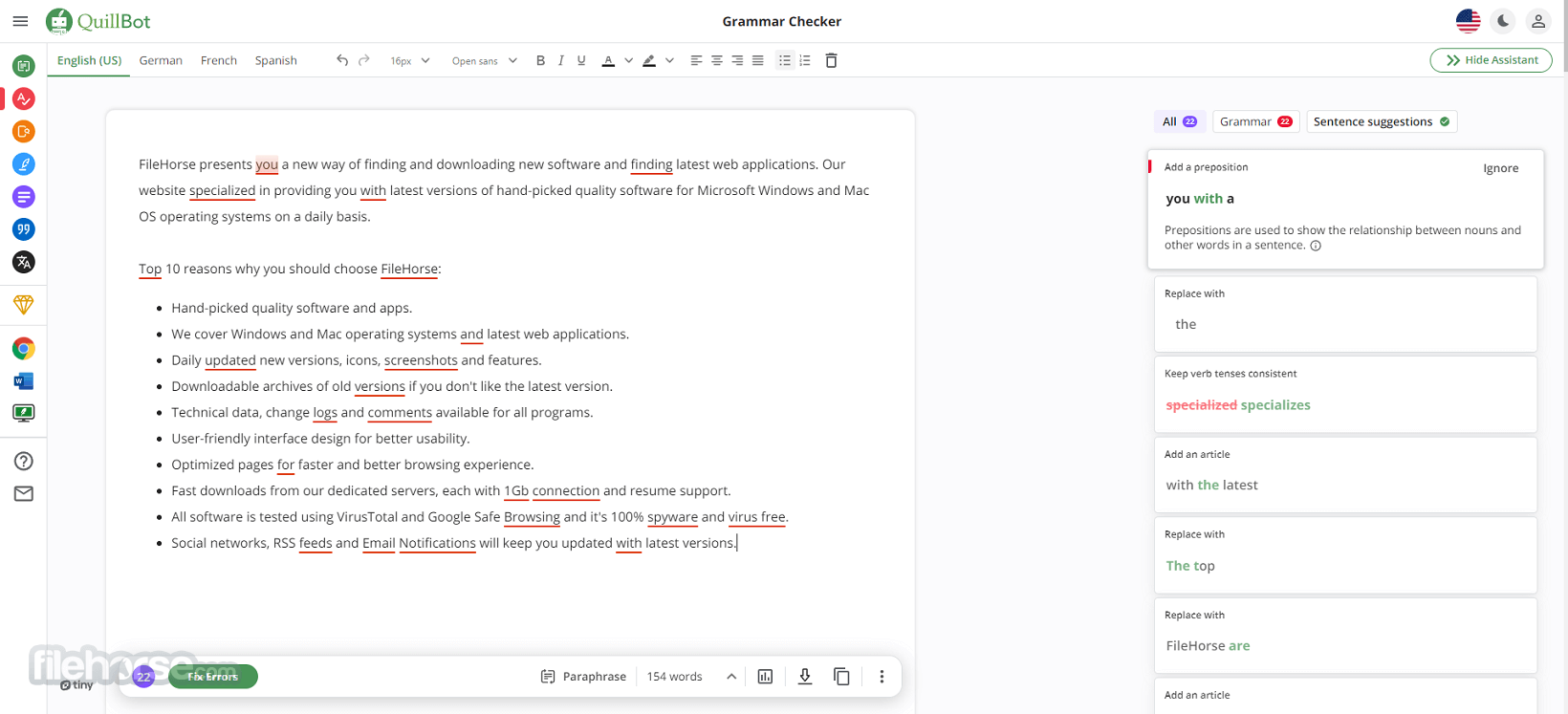This screenshot has height=714, width=1568.
Task: Ignore the add a preposition suggestion
Action: click(x=1500, y=168)
